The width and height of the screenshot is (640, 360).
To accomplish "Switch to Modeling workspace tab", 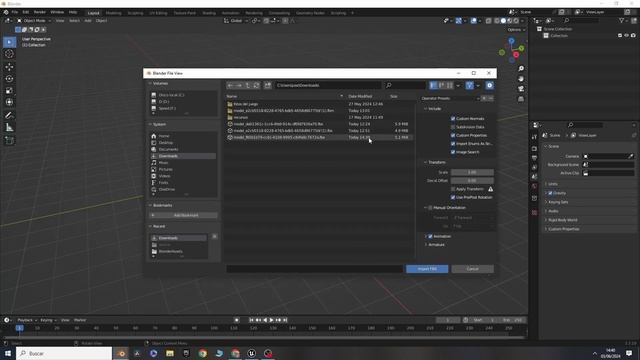I will (x=113, y=13).
